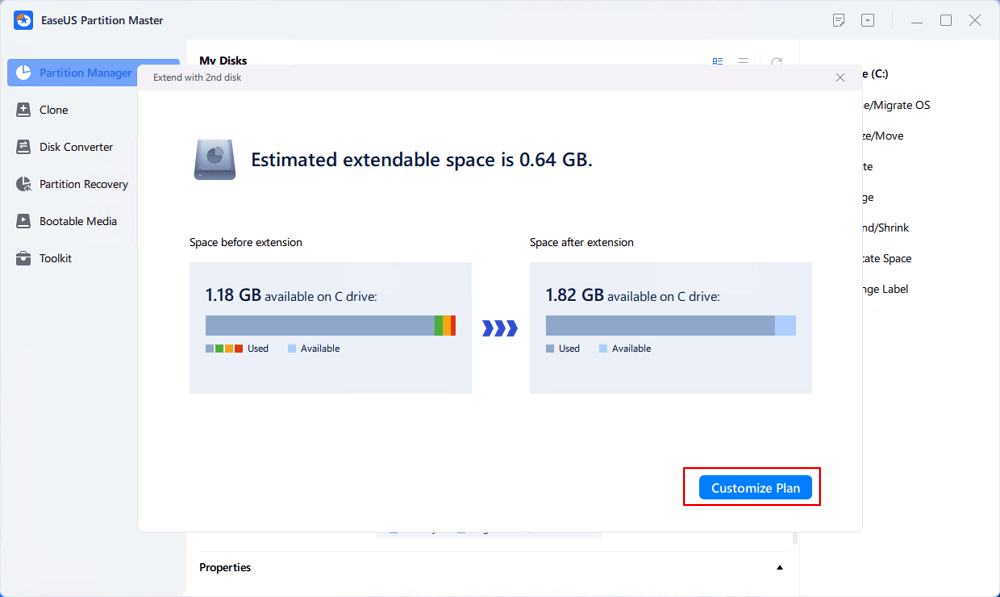Switch My Disks to list view
Viewport: 1000px width, 597px height.
pos(744,62)
